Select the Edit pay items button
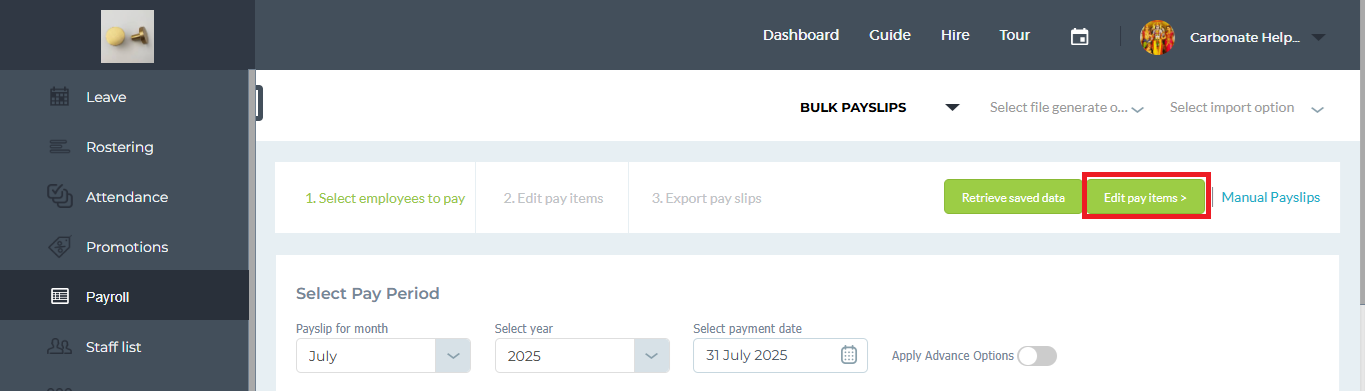Screen dimensions: 1365x391 click(x=1146, y=197)
